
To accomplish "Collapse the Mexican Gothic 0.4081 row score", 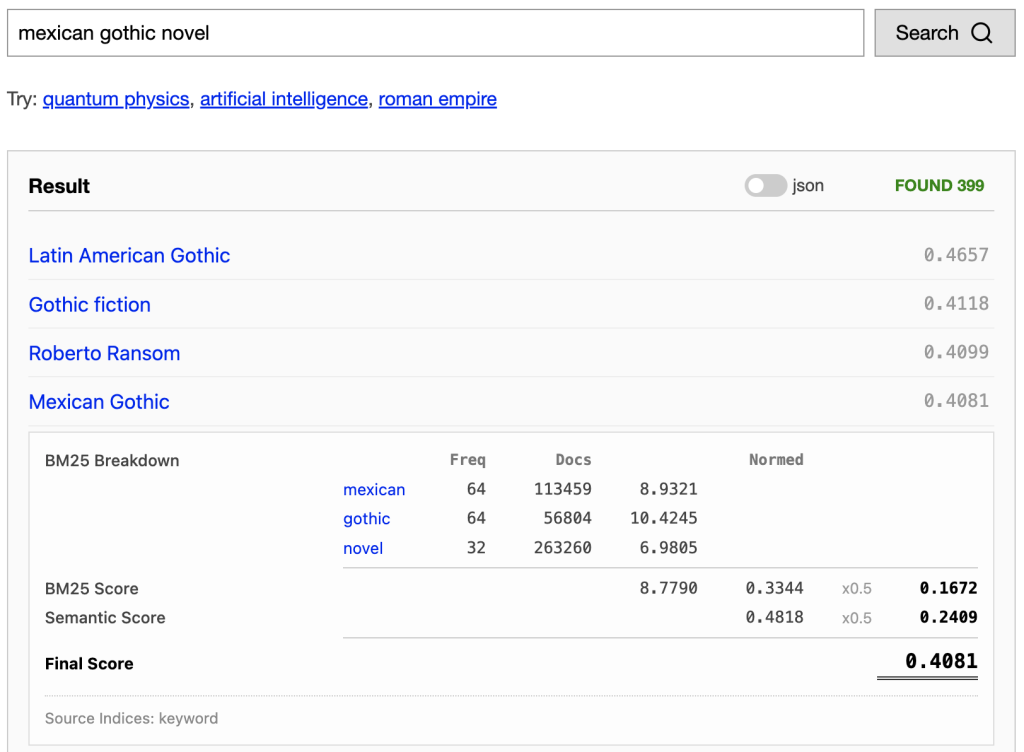I will pyautogui.click(x=955, y=401).
